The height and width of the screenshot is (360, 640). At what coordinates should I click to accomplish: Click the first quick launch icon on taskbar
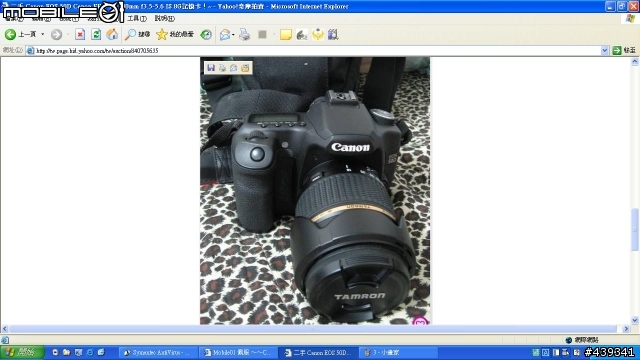55,353
